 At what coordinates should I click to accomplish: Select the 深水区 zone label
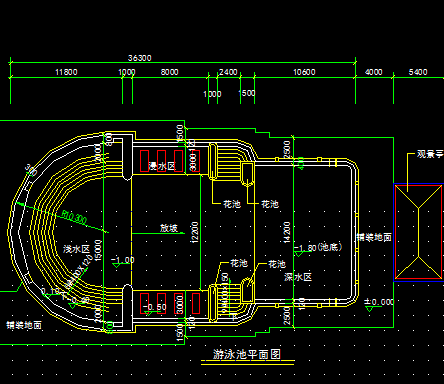pos(298,277)
